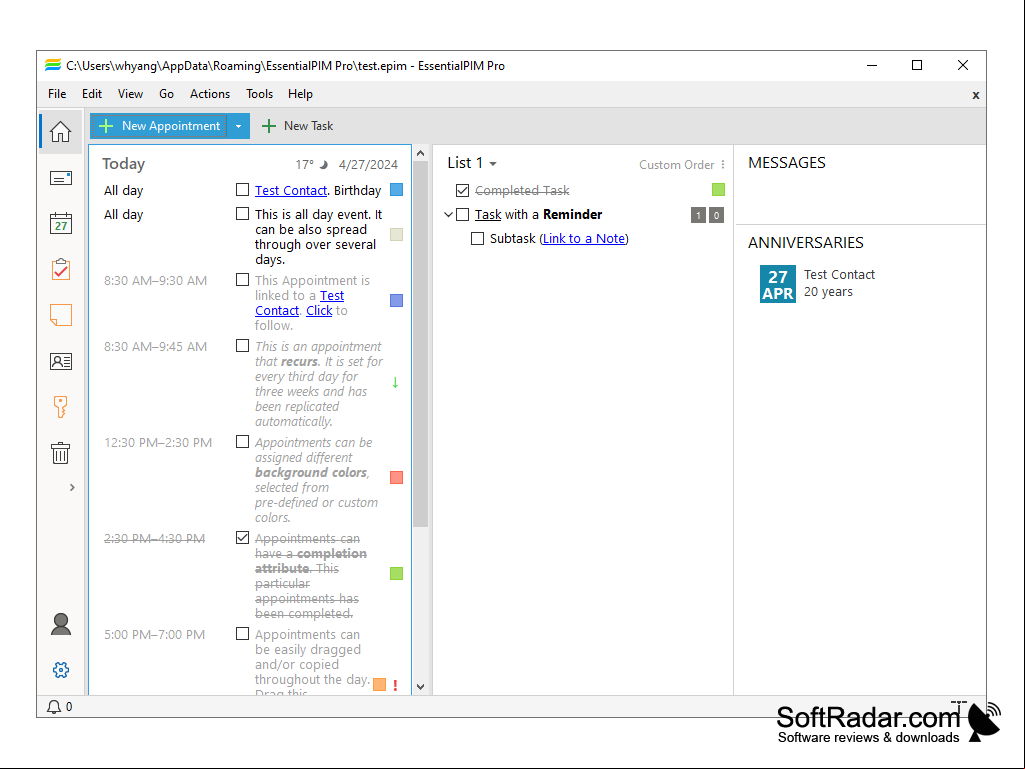Image resolution: width=1025 pixels, height=769 pixels.
Task: Open the Custom Order options dots
Action: [723, 165]
